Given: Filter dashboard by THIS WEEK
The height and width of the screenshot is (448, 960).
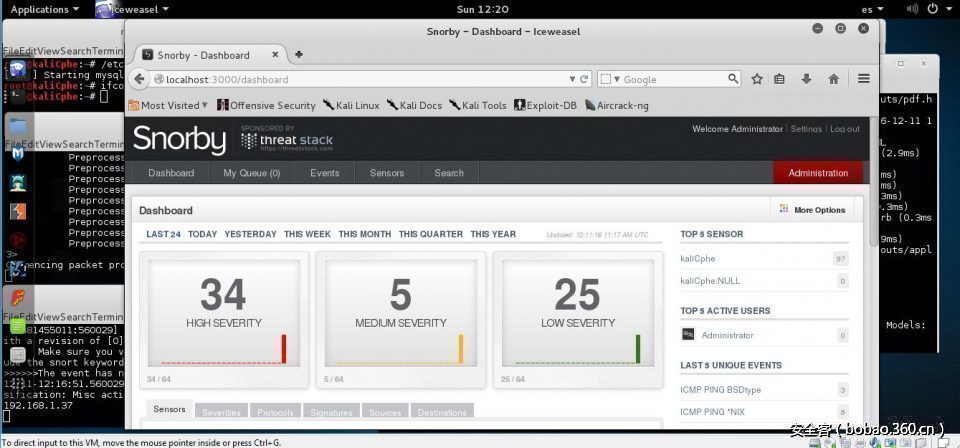Looking at the screenshot, I should [307, 234].
